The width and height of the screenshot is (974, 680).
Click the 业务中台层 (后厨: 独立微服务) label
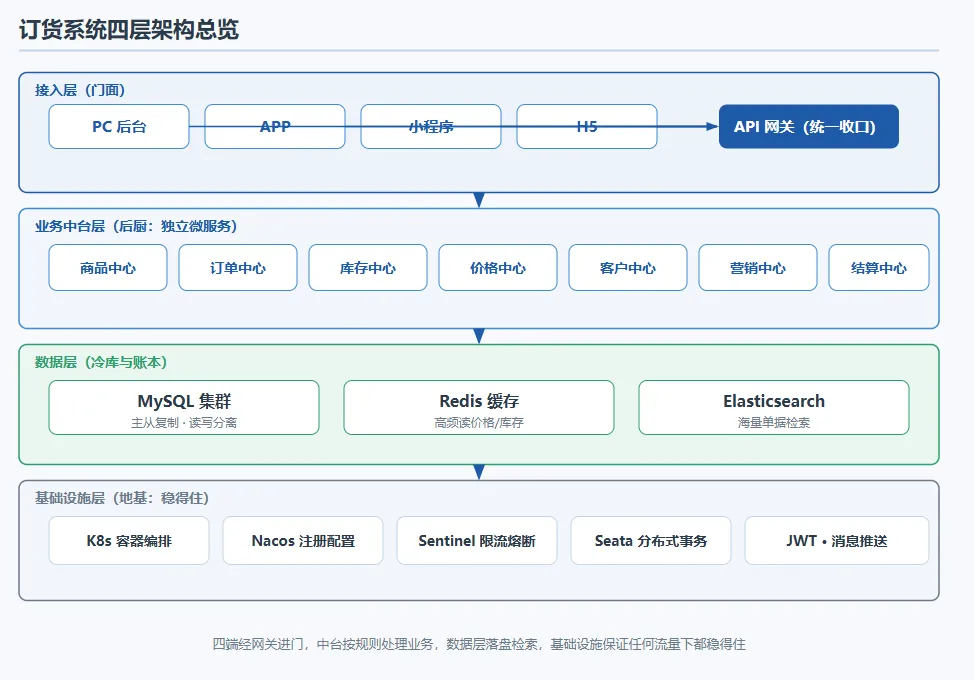coord(136,226)
